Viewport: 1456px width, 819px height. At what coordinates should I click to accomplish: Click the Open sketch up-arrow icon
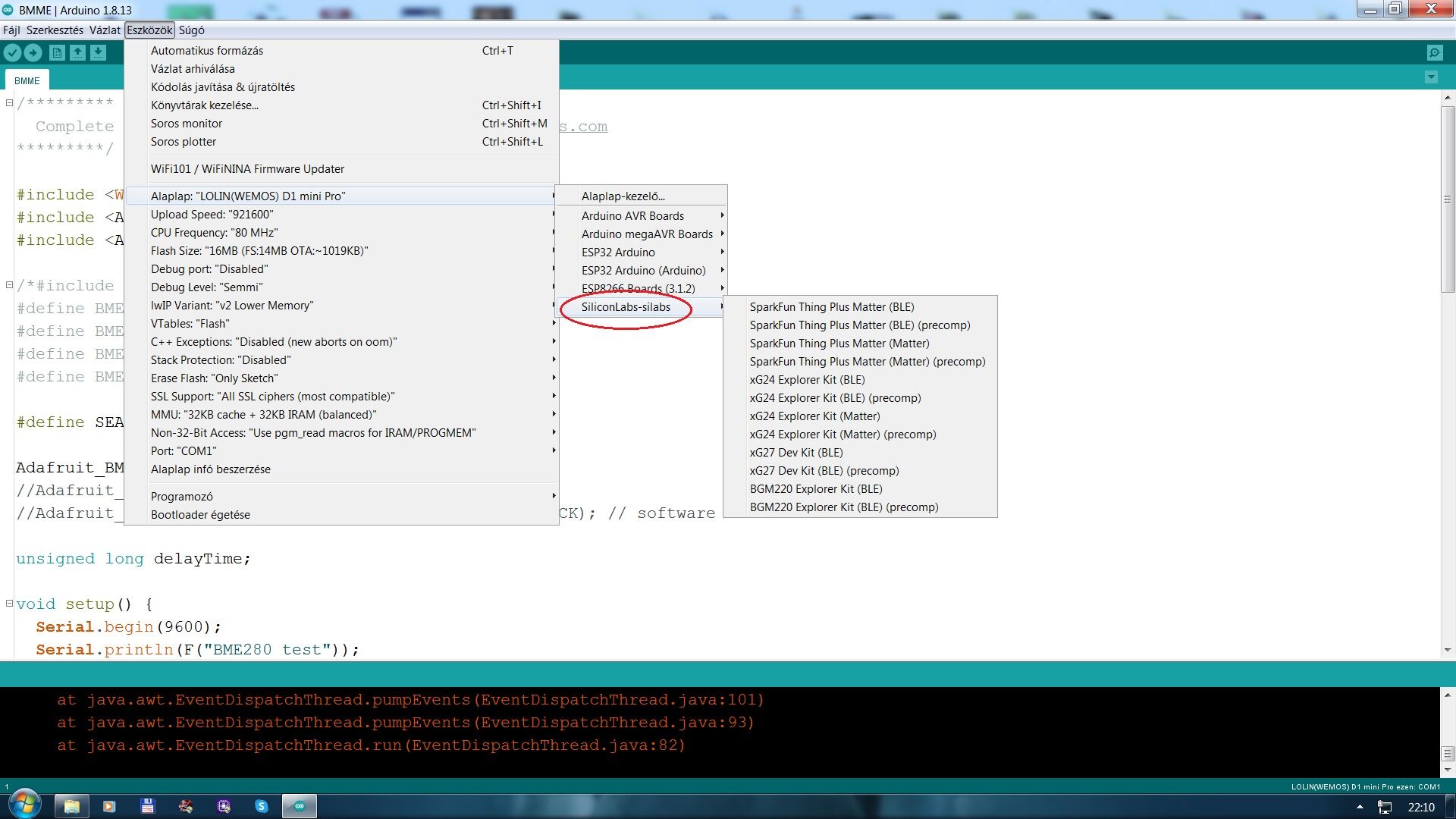pyautogui.click(x=77, y=52)
